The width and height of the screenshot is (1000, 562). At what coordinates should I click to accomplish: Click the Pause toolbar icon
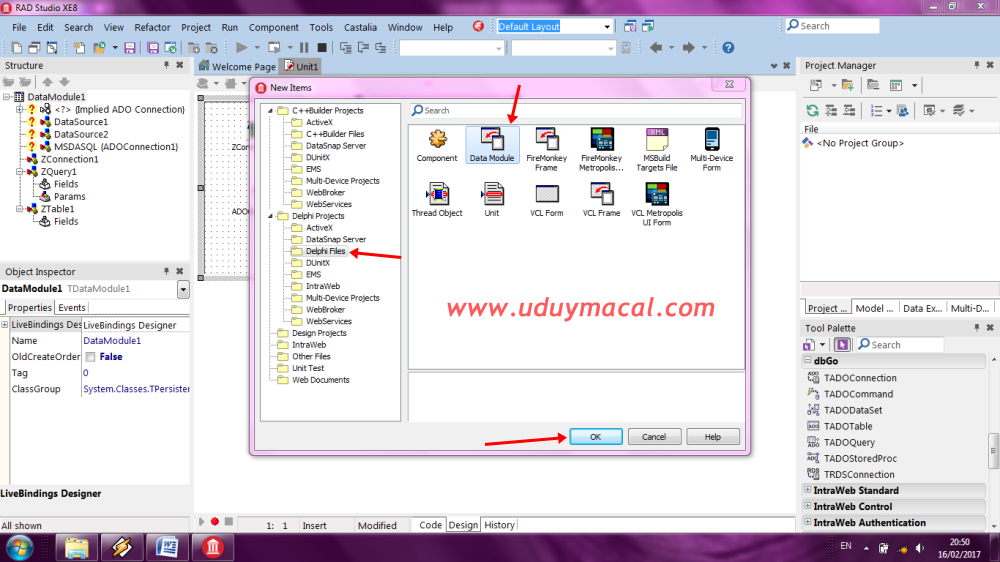click(304, 47)
